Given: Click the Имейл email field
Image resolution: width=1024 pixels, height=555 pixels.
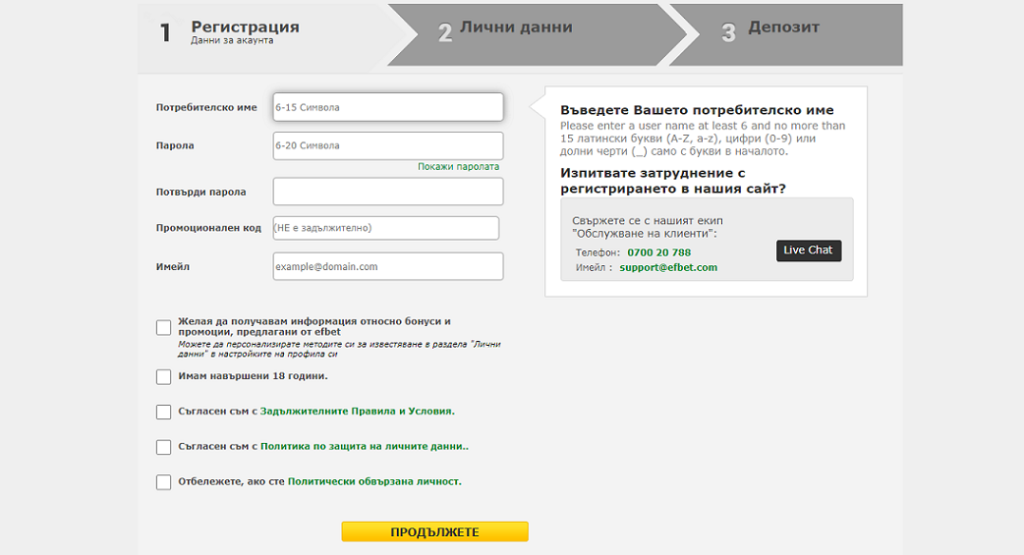Looking at the screenshot, I should (387, 267).
